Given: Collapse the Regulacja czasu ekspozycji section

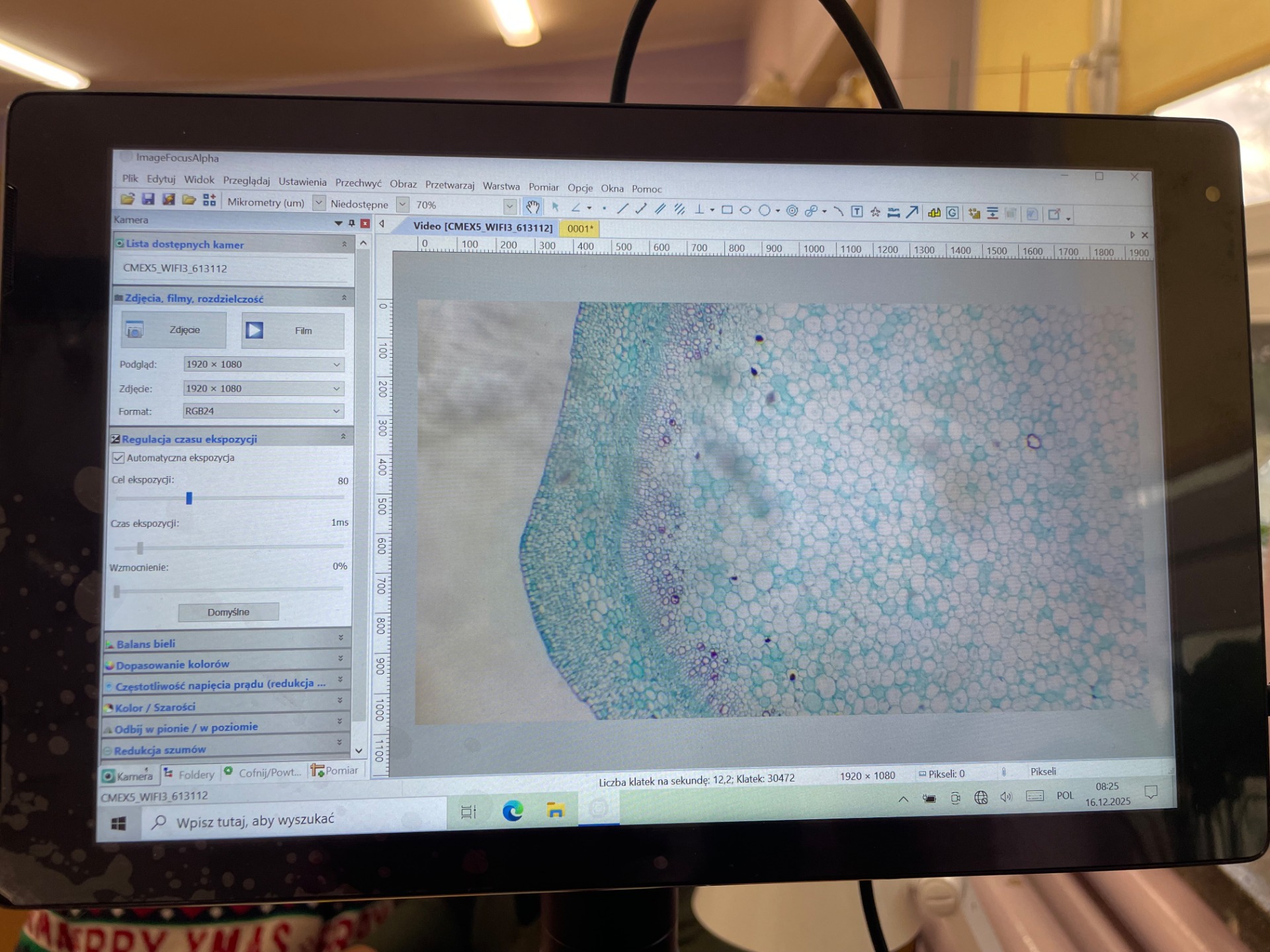Looking at the screenshot, I should pyautogui.click(x=343, y=436).
